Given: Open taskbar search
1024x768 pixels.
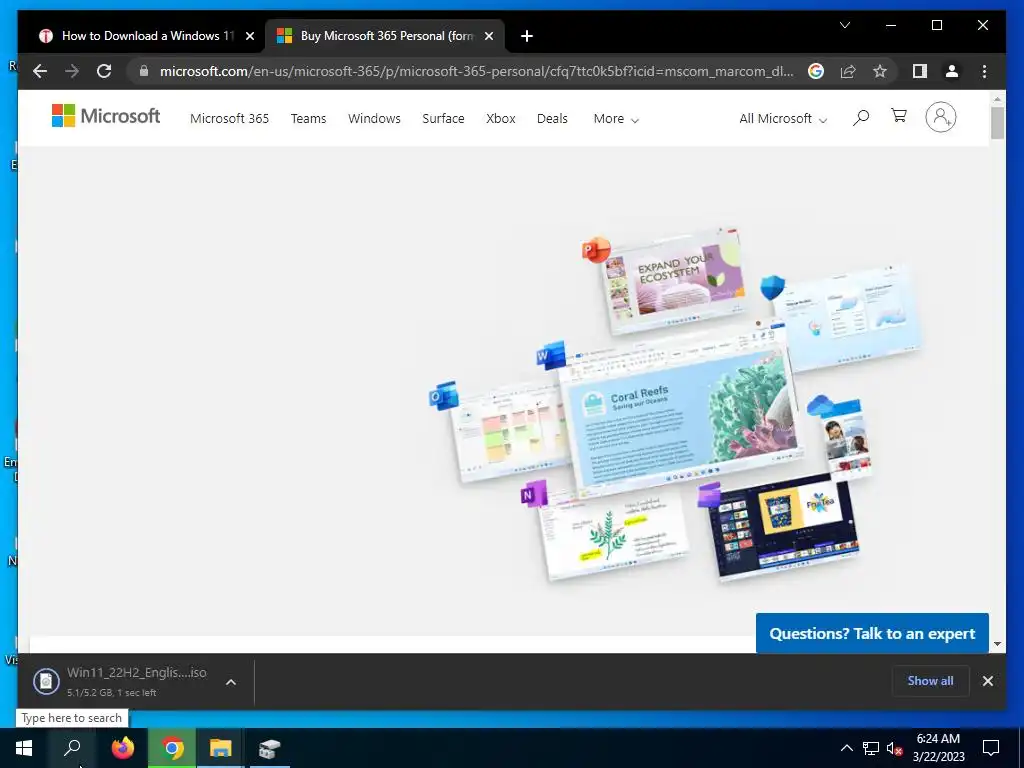Looking at the screenshot, I should 72,748.
